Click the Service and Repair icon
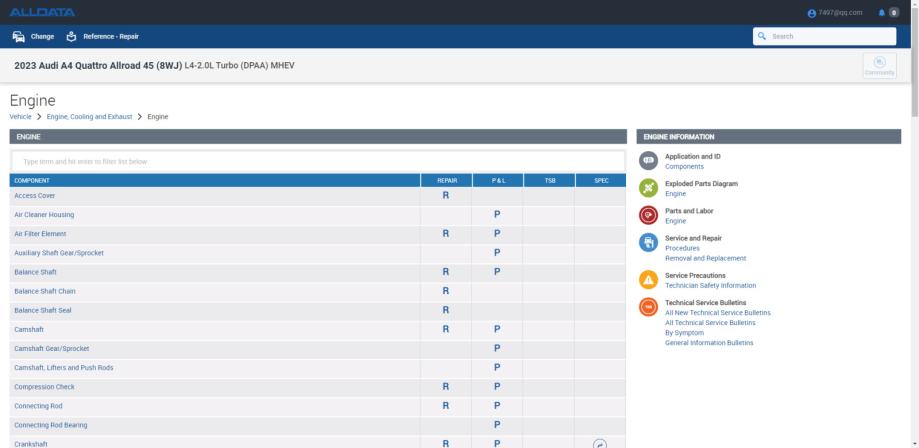The image size is (919, 448). [x=648, y=242]
